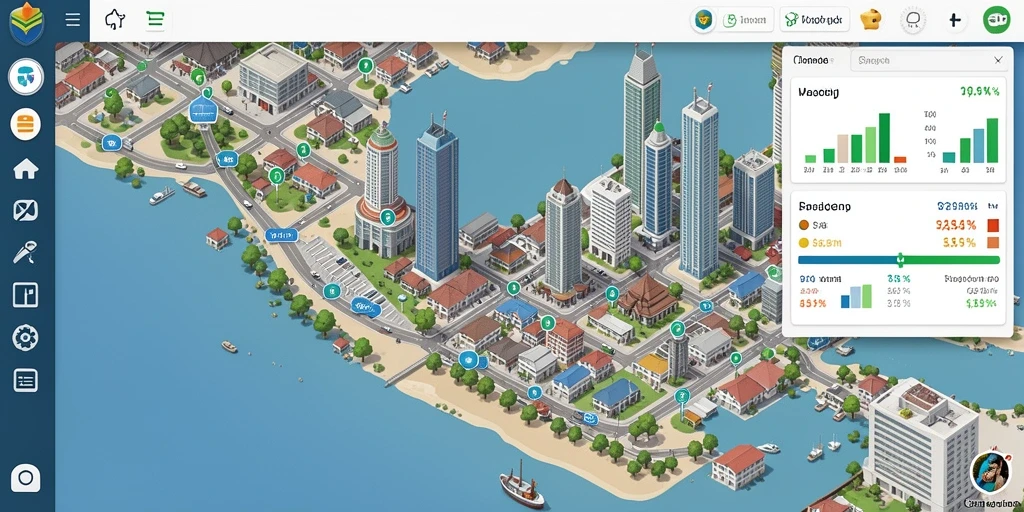Click the orange percentage at the panel's bottom left
Screen dimensions: 1024x512
(x=813, y=303)
